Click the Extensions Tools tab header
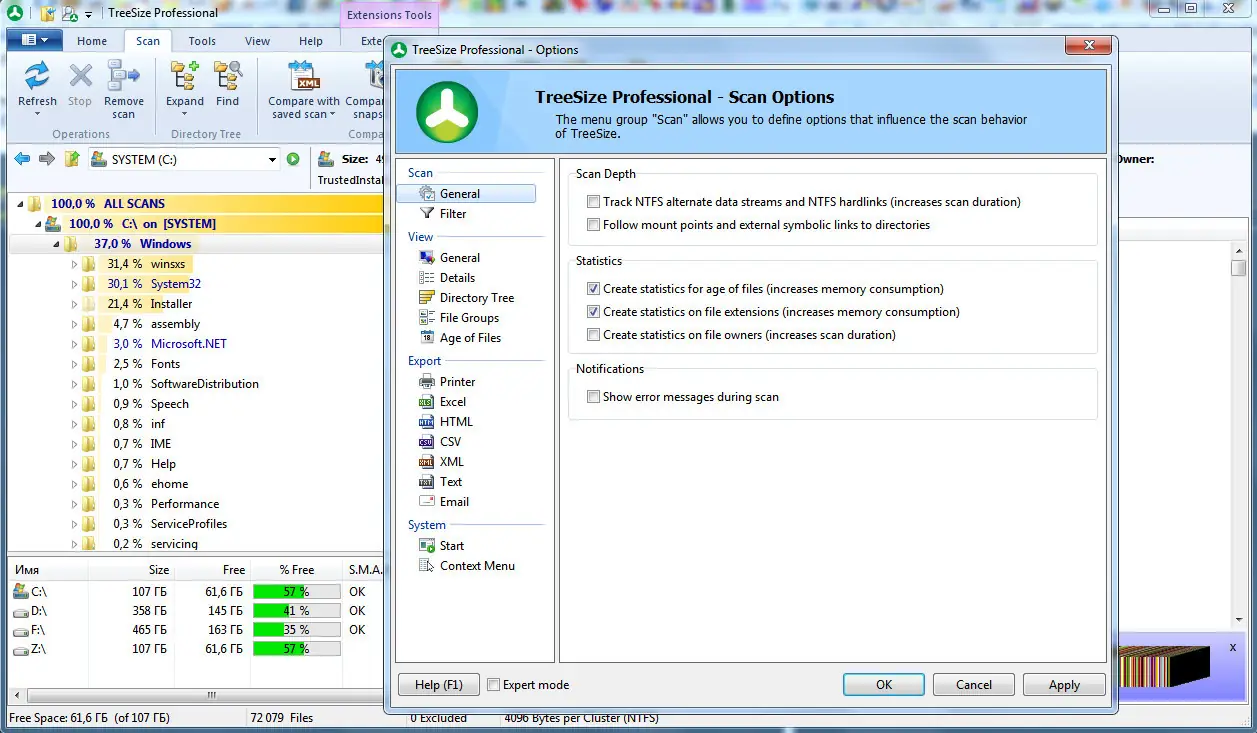 [389, 15]
